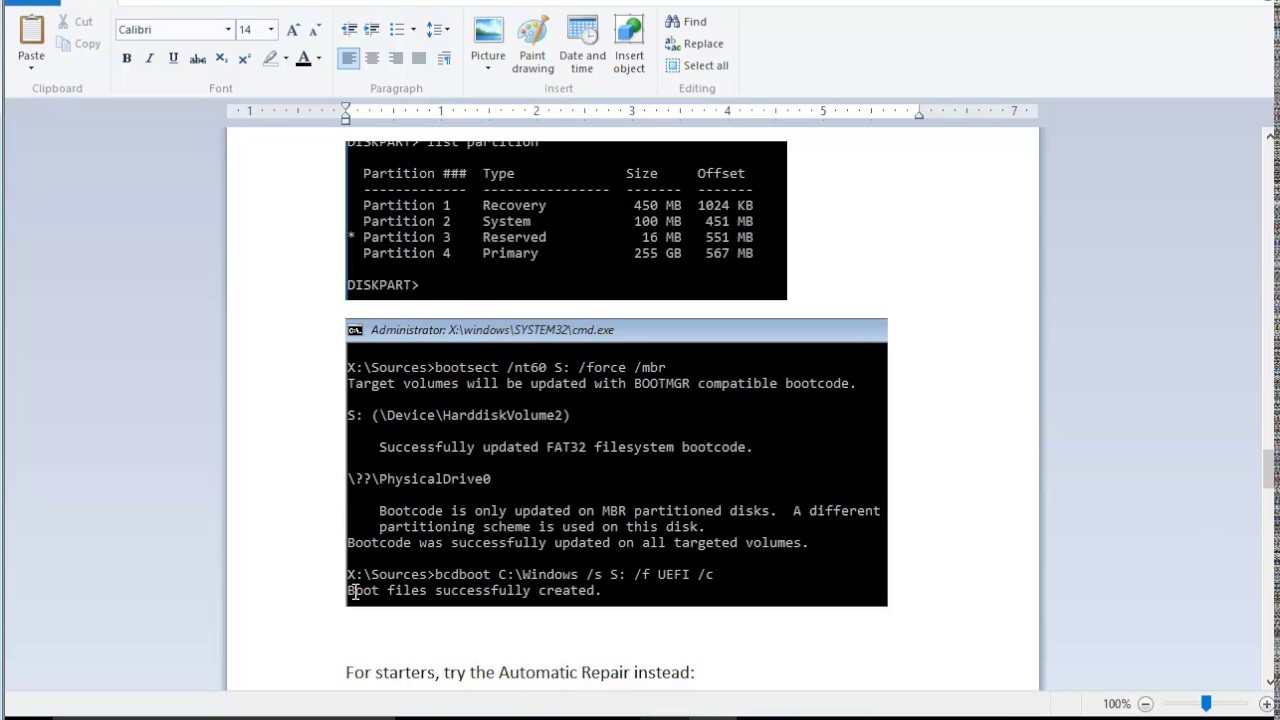Viewport: 1280px width, 720px height.
Task: Click the Replace button
Action: coord(694,44)
